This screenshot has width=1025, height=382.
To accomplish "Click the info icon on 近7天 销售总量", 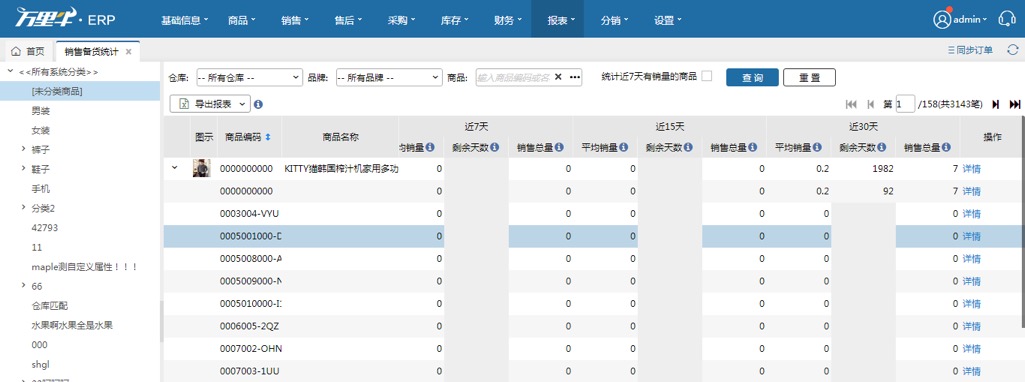I will click(559, 148).
